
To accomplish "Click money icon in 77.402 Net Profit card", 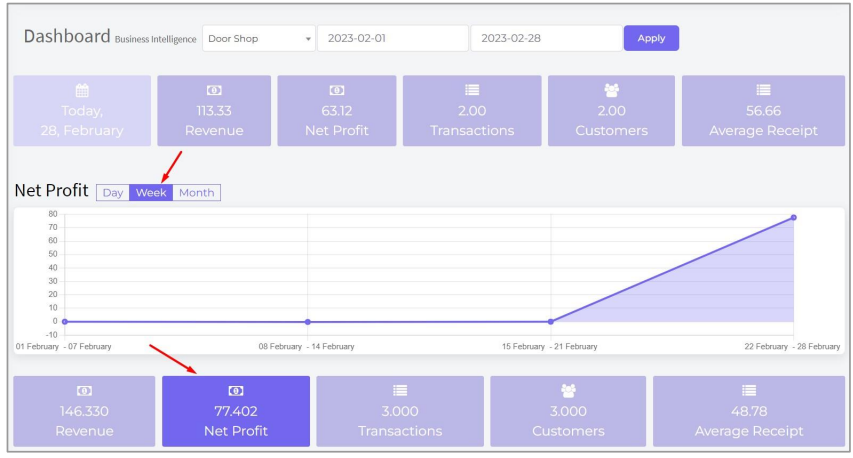I will [236, 391].
